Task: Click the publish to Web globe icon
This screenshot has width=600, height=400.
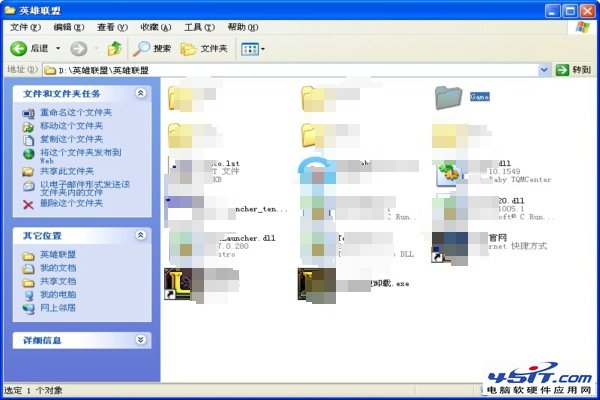Action: click(x=28, y=153)
